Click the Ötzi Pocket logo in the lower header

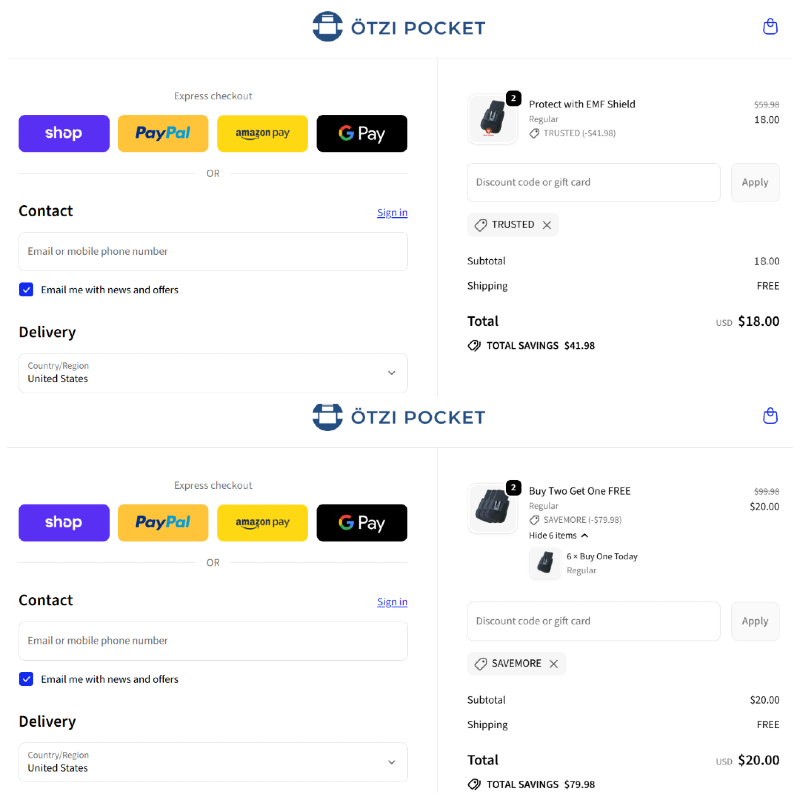pyautogui.click(x=399, y=416)
